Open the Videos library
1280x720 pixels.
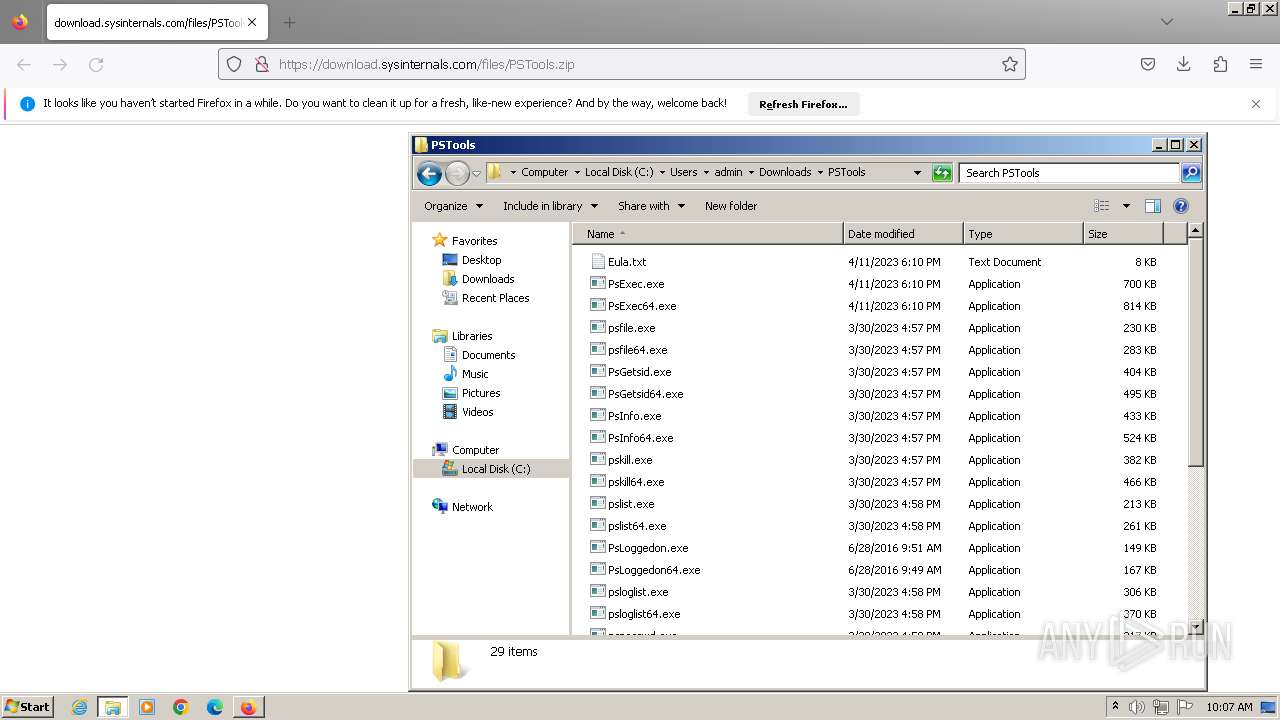[477, 412]
